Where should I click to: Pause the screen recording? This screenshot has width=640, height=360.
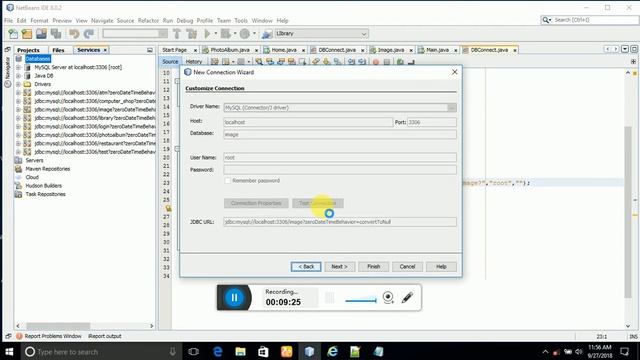234,298
